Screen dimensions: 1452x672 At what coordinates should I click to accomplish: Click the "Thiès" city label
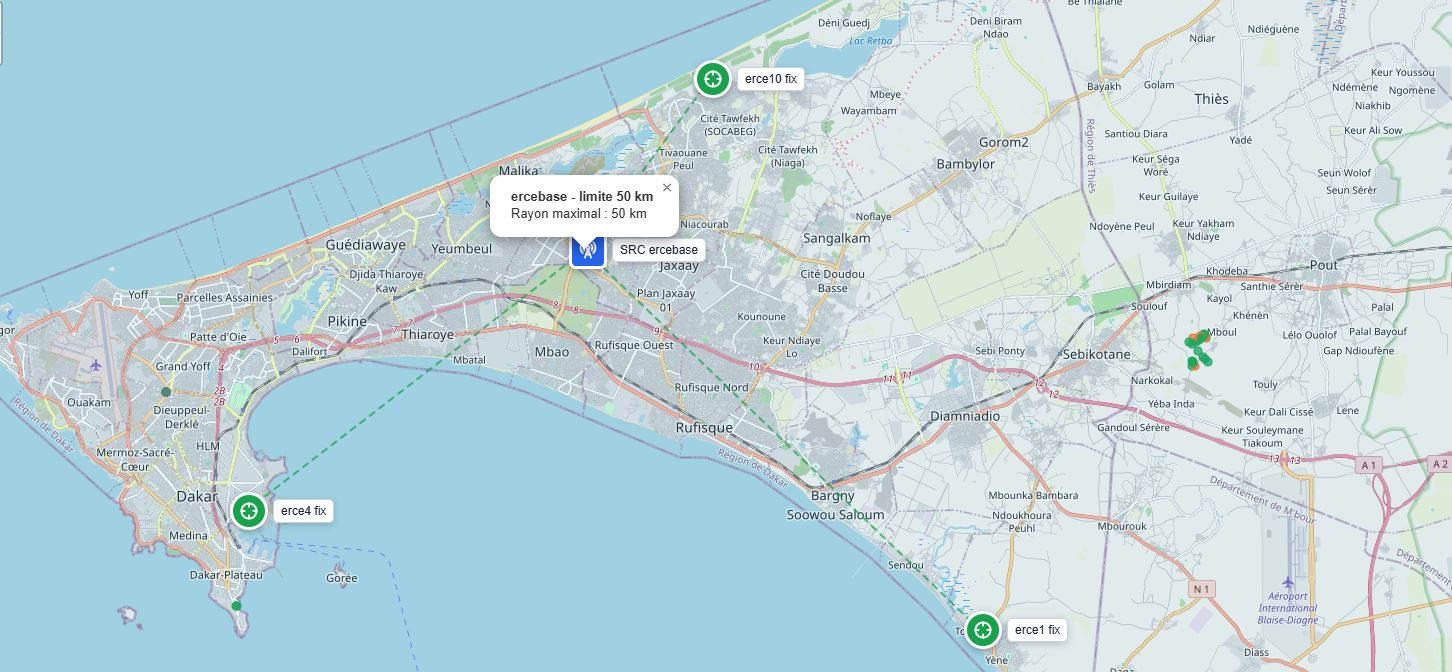pos(1211,99)
